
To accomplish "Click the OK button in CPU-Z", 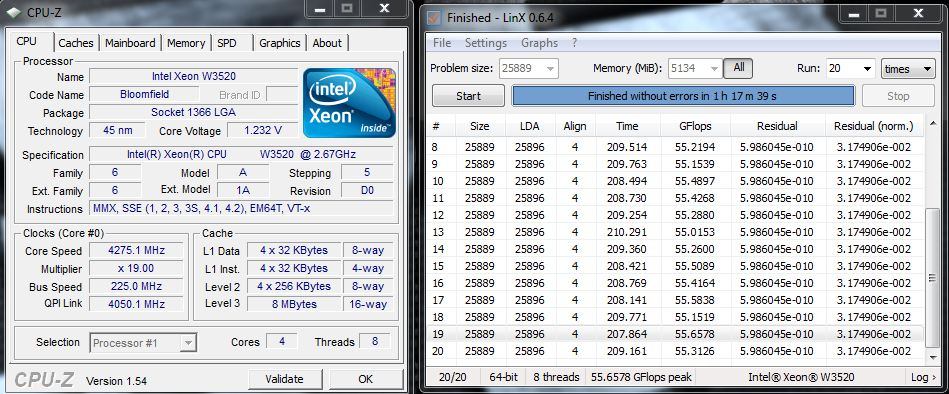I will point(366,379).
